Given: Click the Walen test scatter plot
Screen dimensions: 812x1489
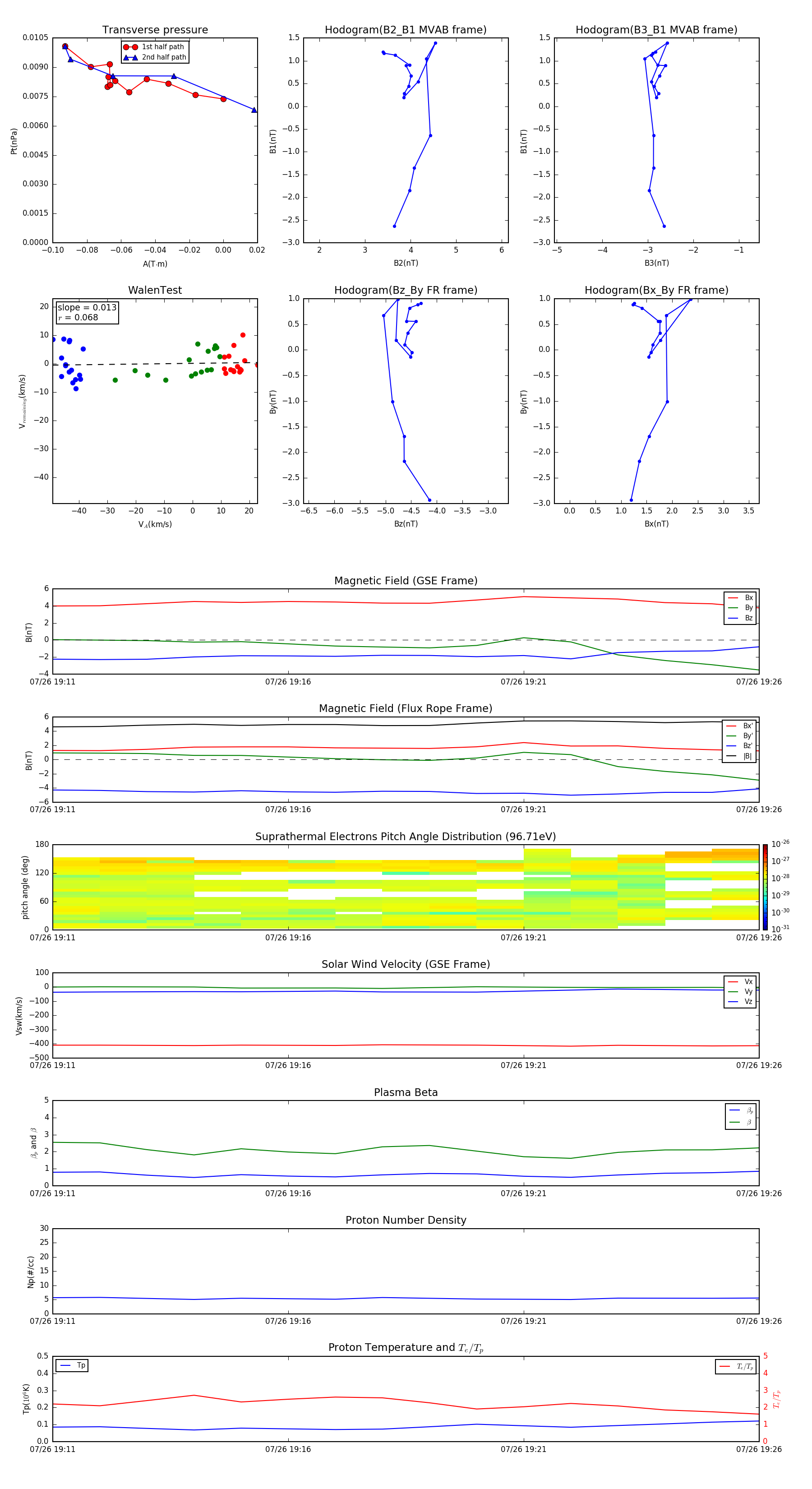Looking at the screenshot, I should (x=155, y=401).
